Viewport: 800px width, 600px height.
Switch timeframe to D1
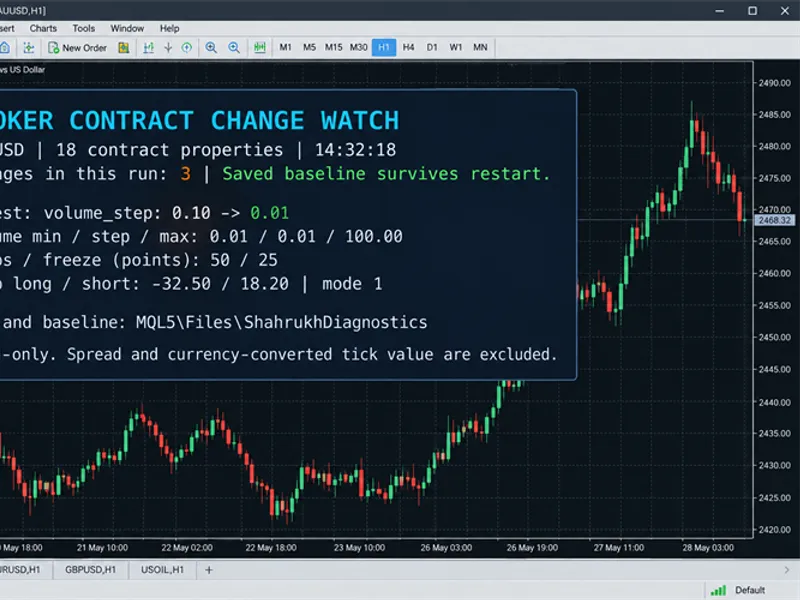432,47
